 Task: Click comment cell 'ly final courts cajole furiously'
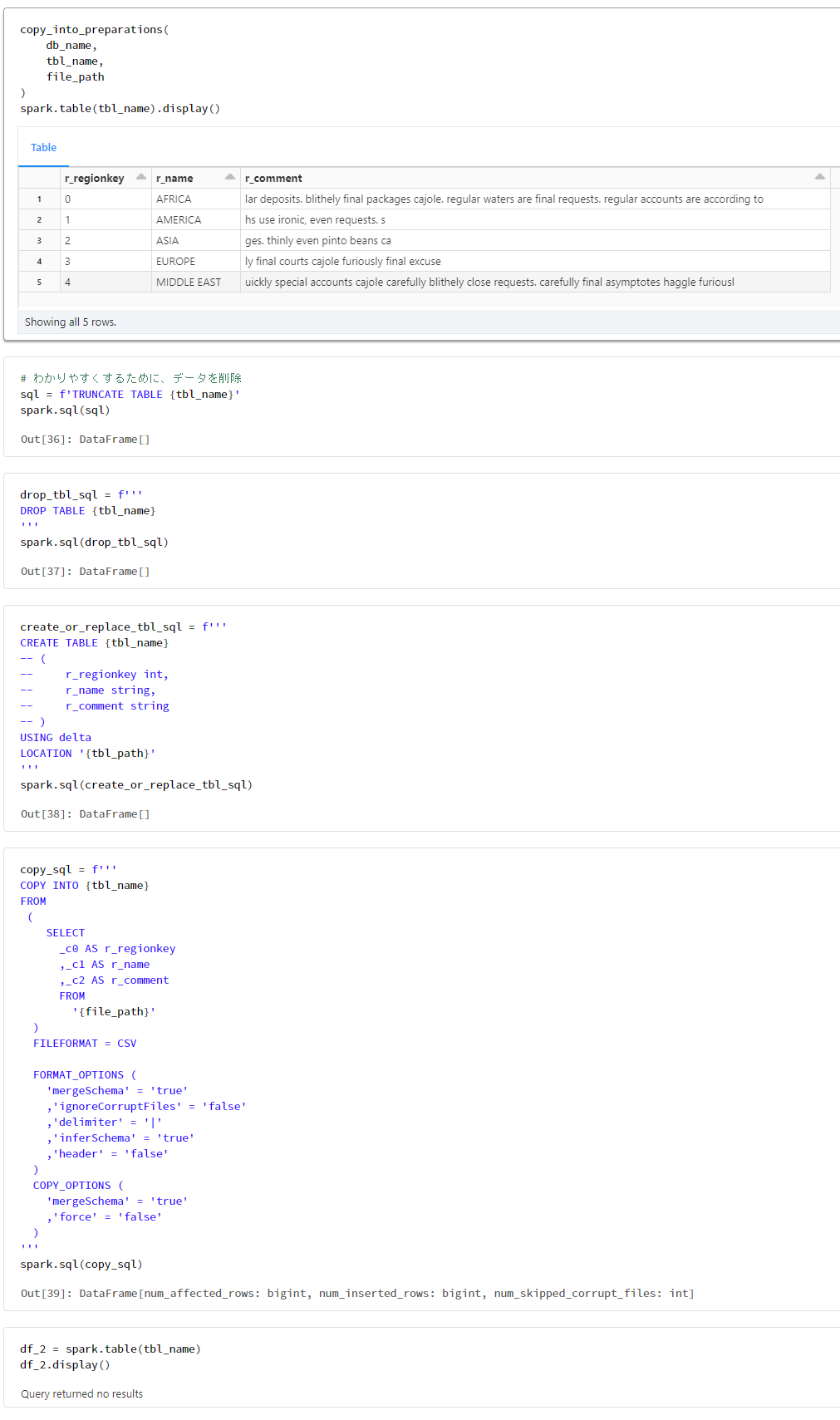coord(535,262)
